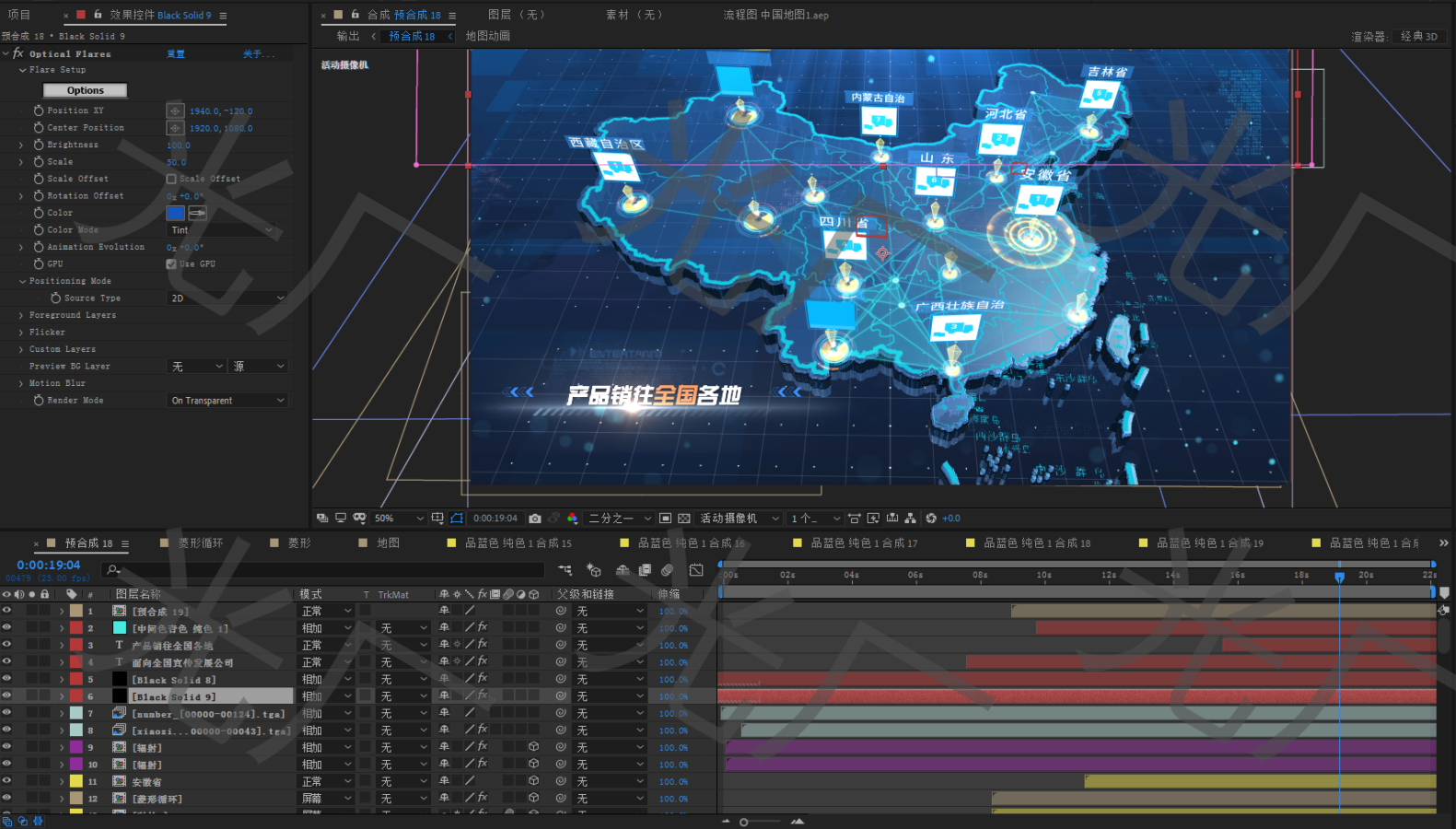Viewport: 1456px width, 829px height.
Task: Expand layer 2 properties in timeline
Action: coord(62,628)
